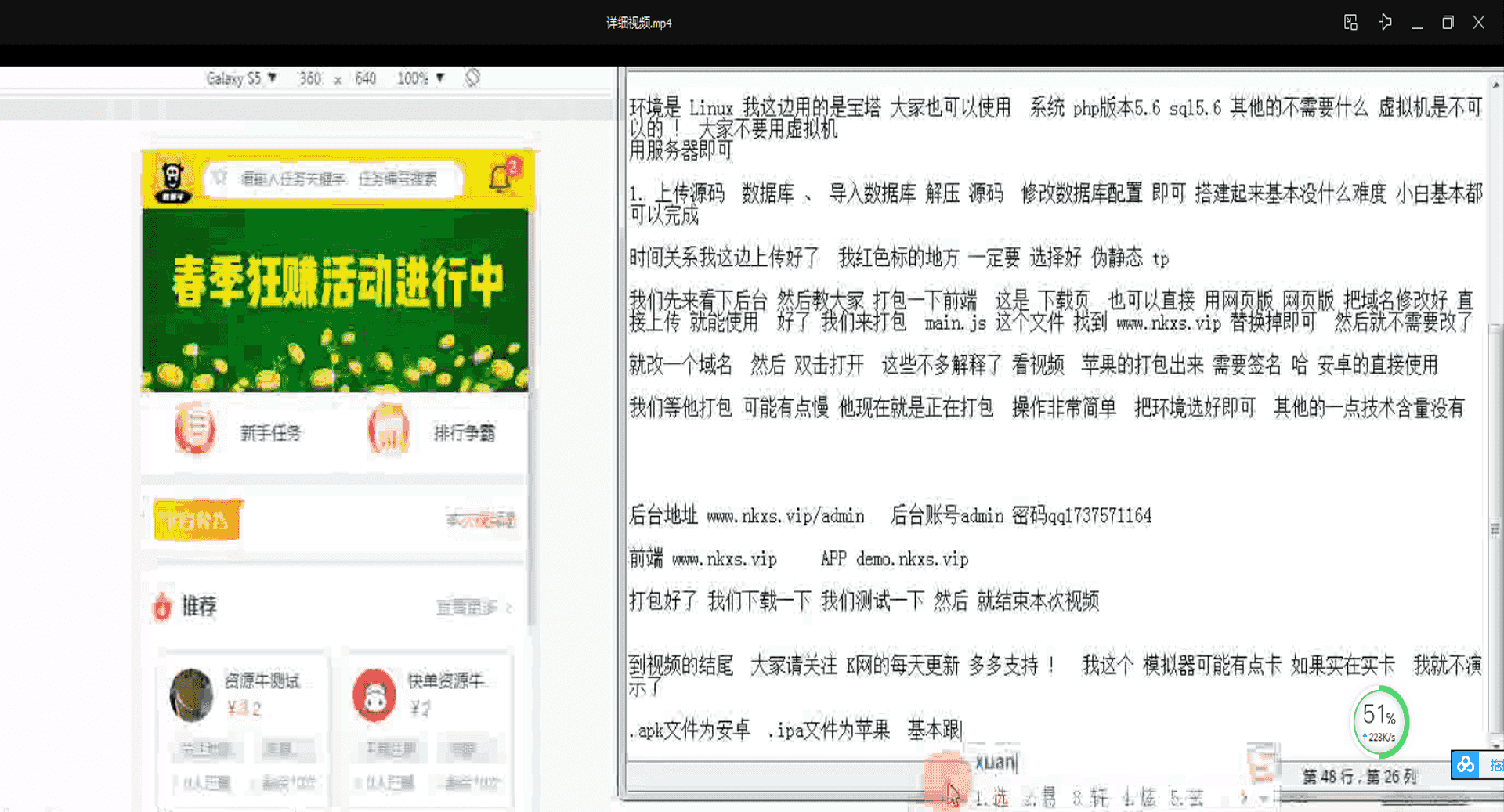This screenshot has width=1504, height=812.
Task: Click the 查看更多 link
Action: (x=468, y=607)
